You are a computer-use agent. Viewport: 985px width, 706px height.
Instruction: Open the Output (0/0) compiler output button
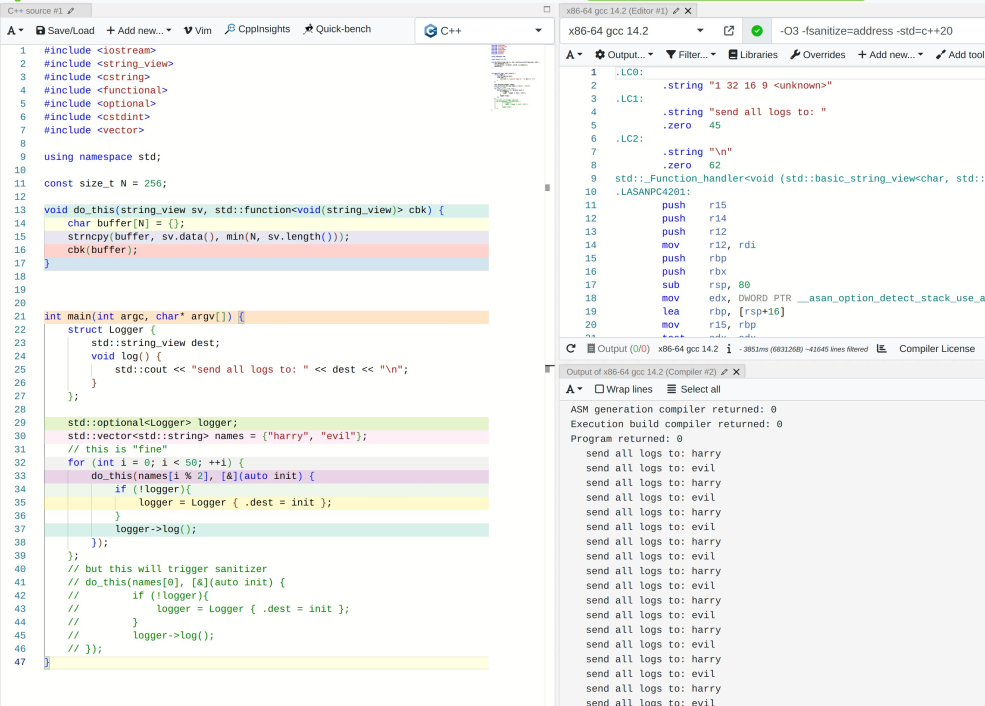pyautogui.click(x=618, y=349)
